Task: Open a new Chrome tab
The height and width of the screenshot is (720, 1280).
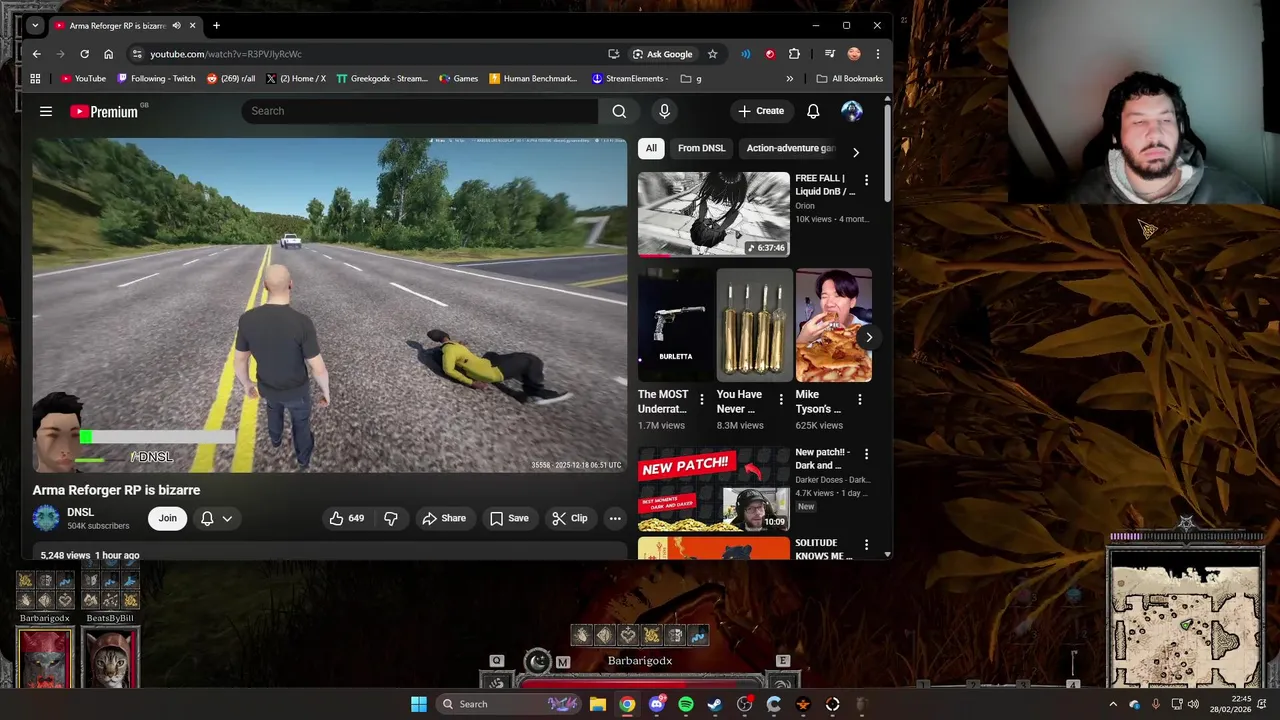Action: pos(216,26)
